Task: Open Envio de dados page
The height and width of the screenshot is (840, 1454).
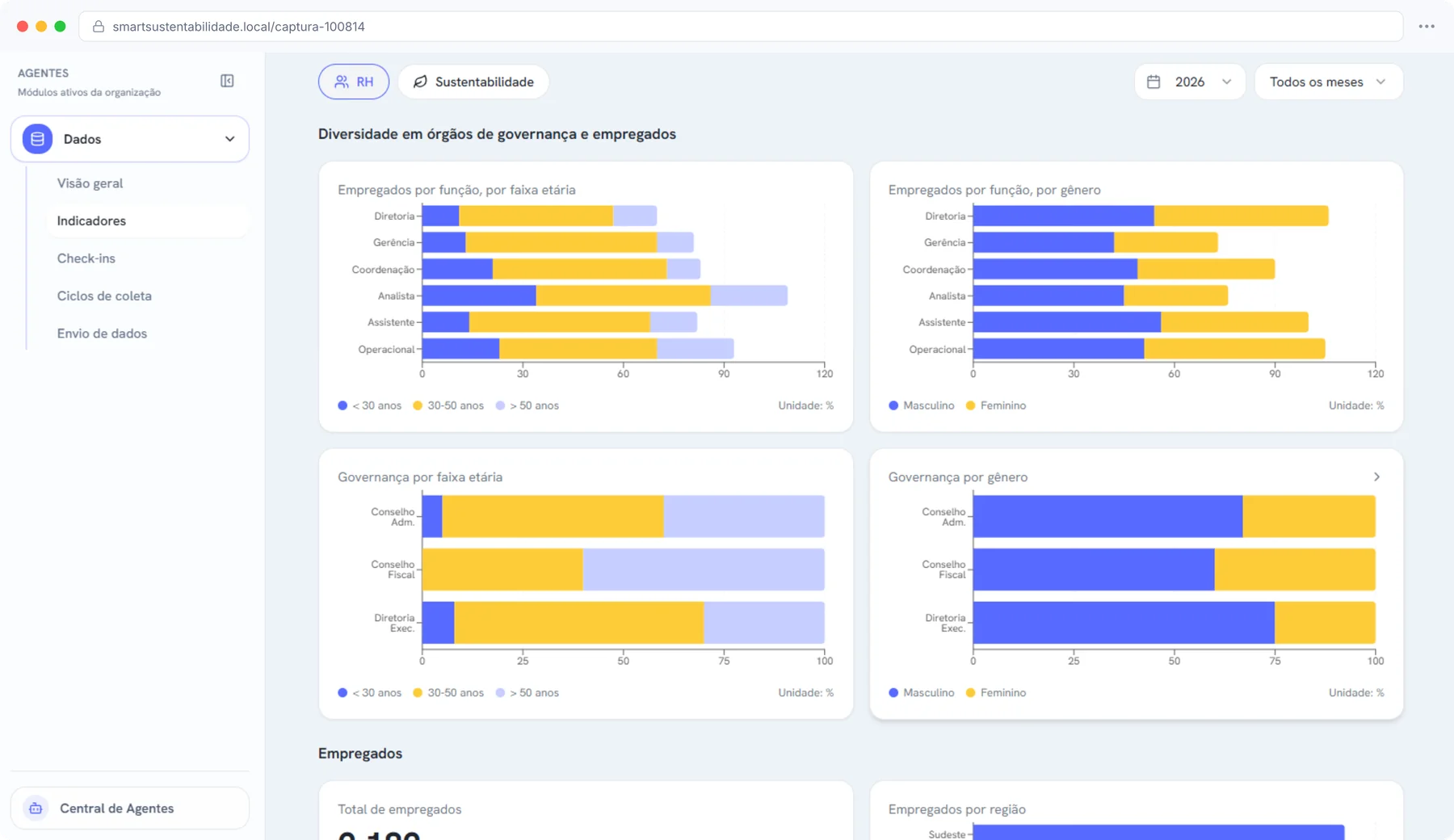Action: (x=102, y=334)
